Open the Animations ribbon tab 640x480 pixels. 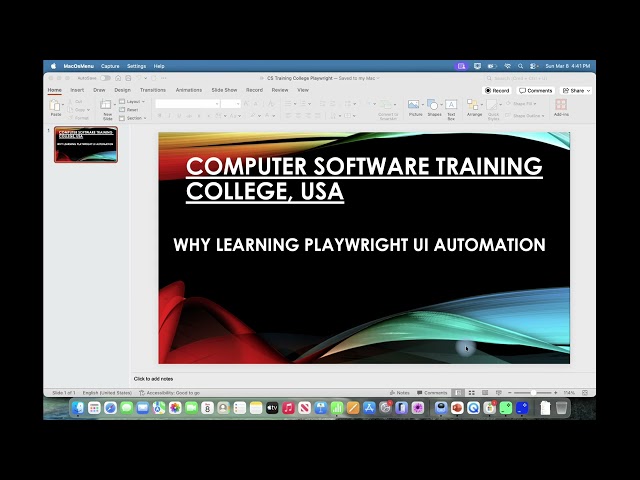[x=189, y=90]
